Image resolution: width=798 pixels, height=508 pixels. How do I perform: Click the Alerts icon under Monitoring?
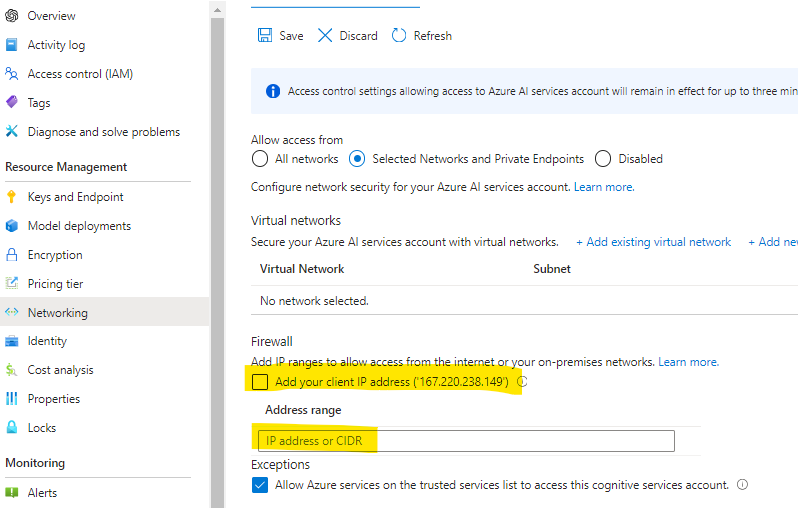coord(12,493)
